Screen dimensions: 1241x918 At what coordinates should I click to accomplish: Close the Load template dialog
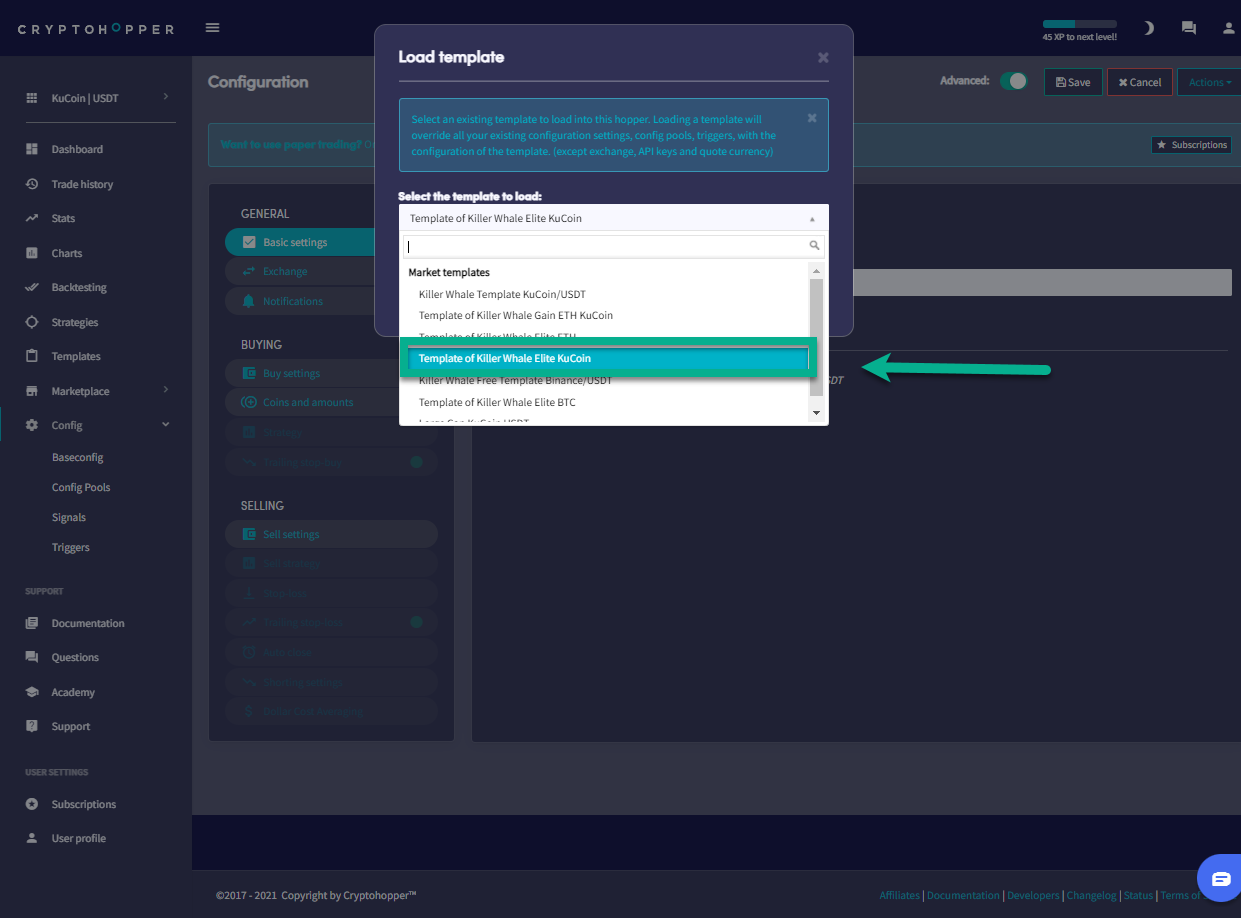[x=823, y=58]
